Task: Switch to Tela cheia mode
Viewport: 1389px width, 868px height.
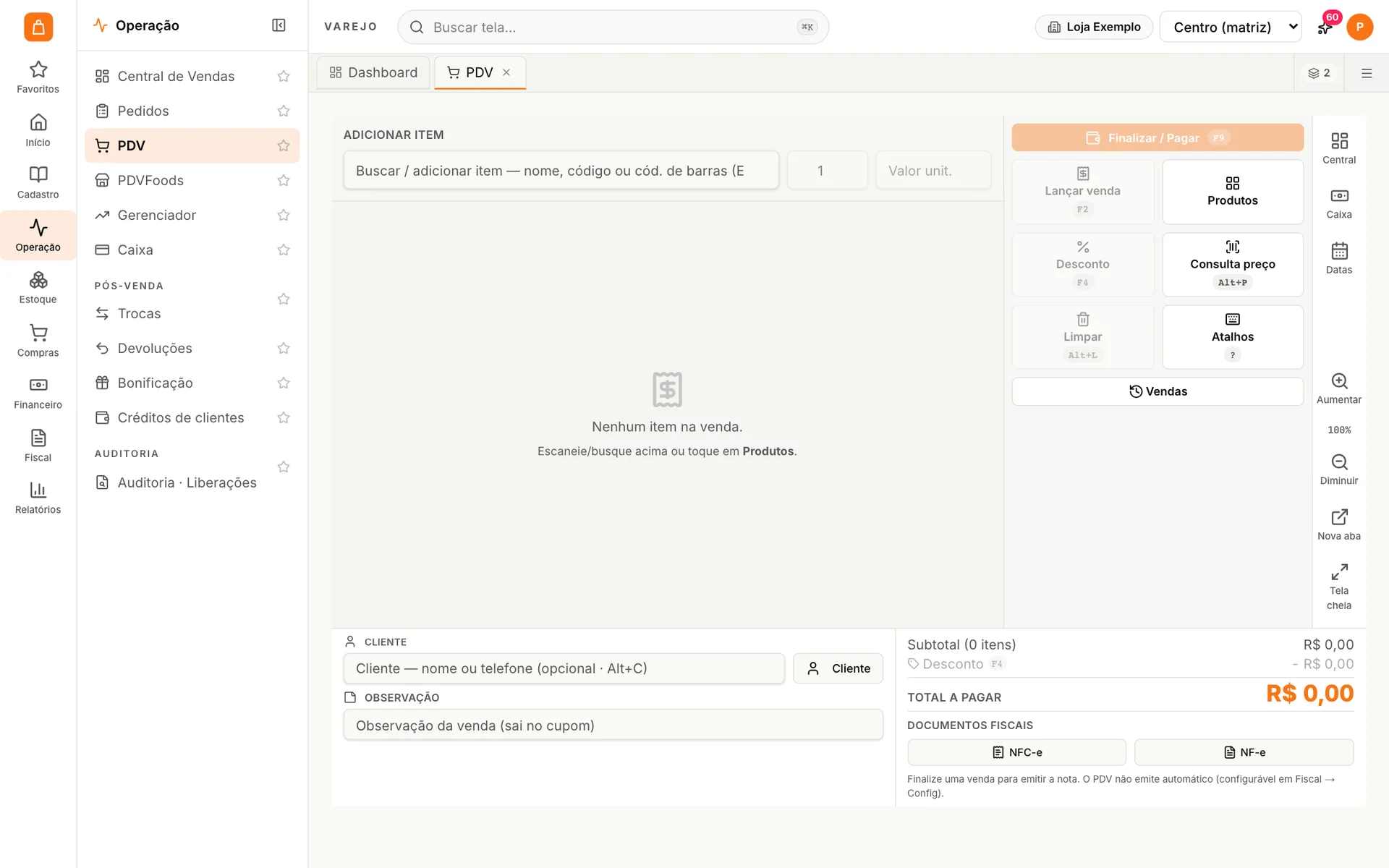Action: pos(1338,587)
